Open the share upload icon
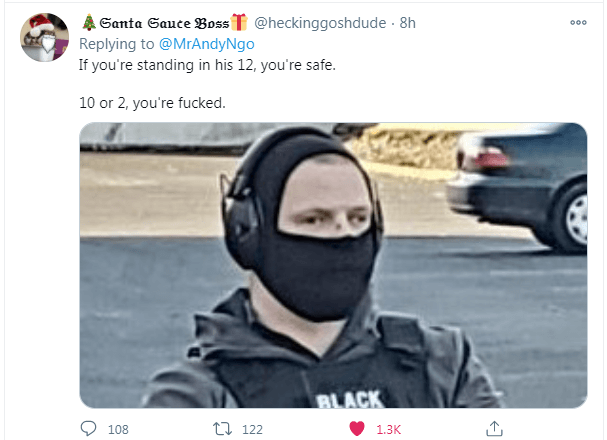Screen dimensions: 607x440 point(494,428)
